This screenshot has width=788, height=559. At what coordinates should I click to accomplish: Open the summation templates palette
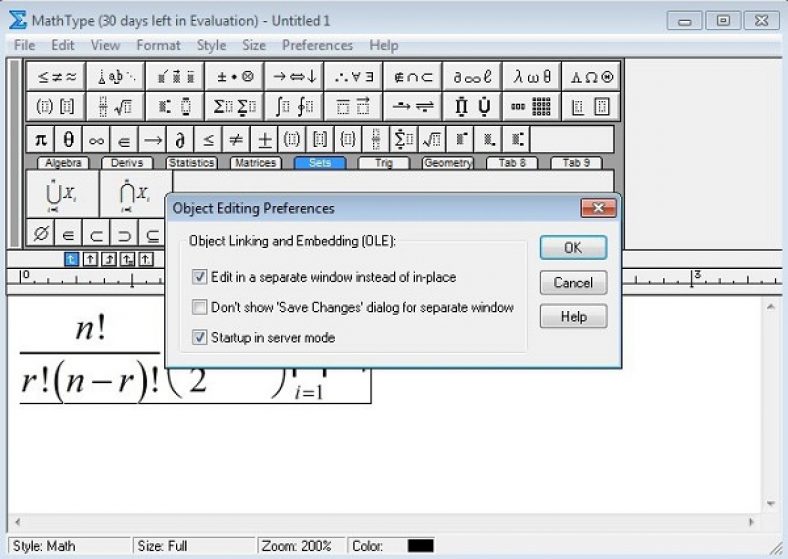click(235, 106)
